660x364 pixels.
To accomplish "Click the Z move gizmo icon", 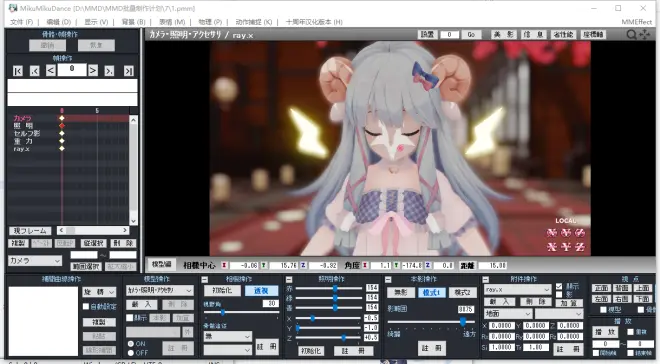I will click(580, 247).
